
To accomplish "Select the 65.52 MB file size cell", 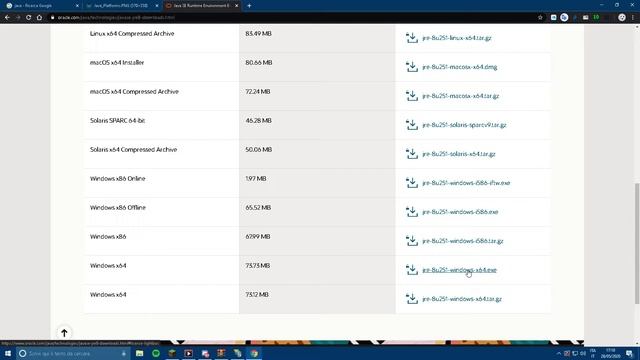I will pos(258,207).
